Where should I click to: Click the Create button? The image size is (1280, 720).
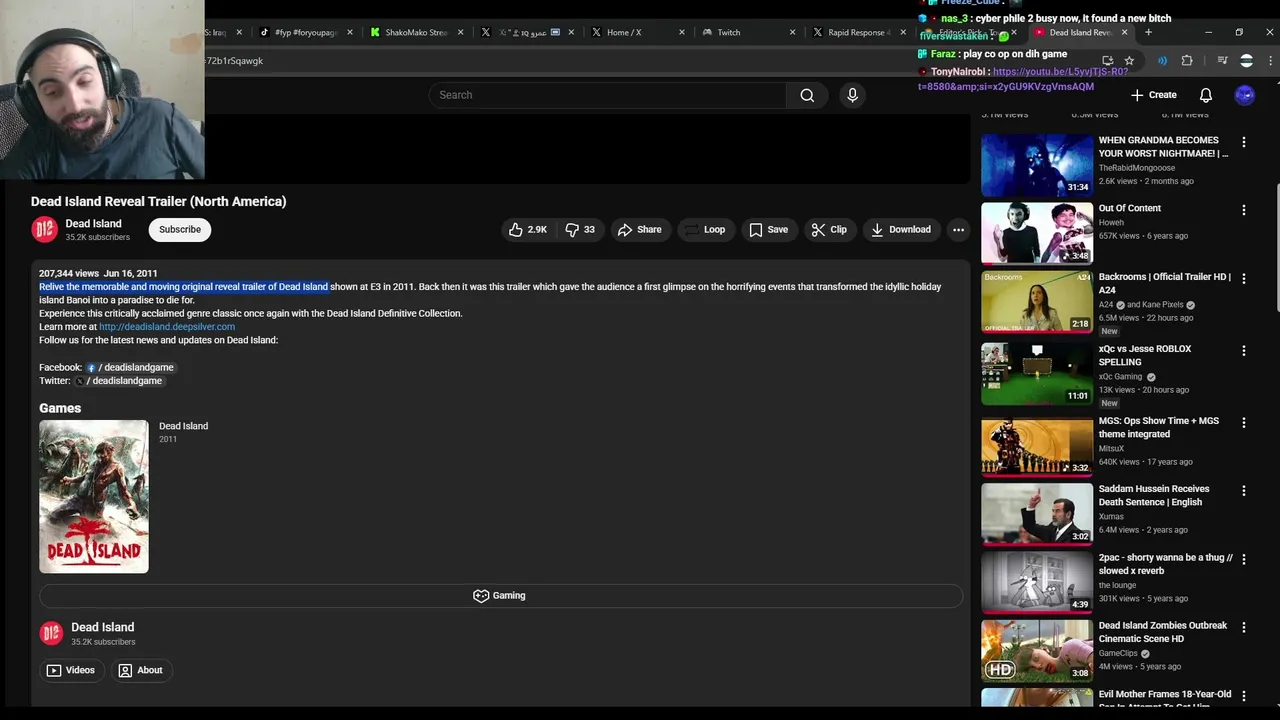[1153, 95]
